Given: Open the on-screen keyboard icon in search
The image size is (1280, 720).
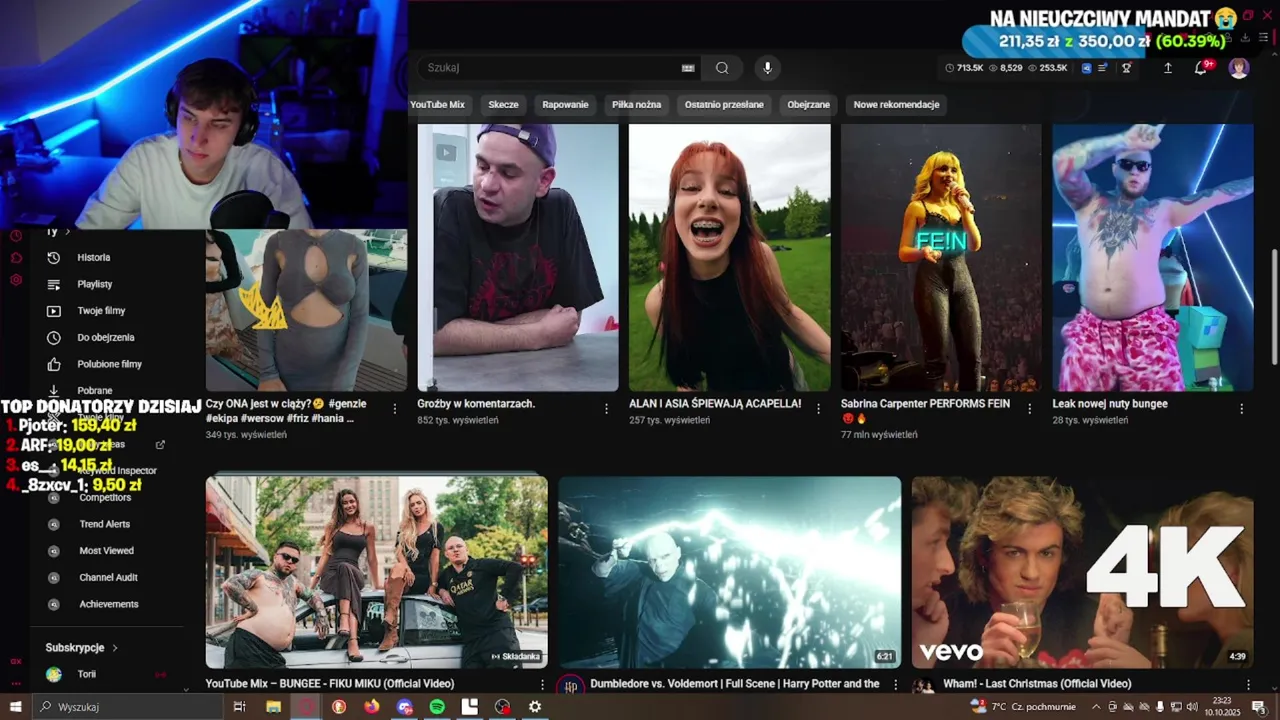Looking at the screenshot, I should (688, 68).
